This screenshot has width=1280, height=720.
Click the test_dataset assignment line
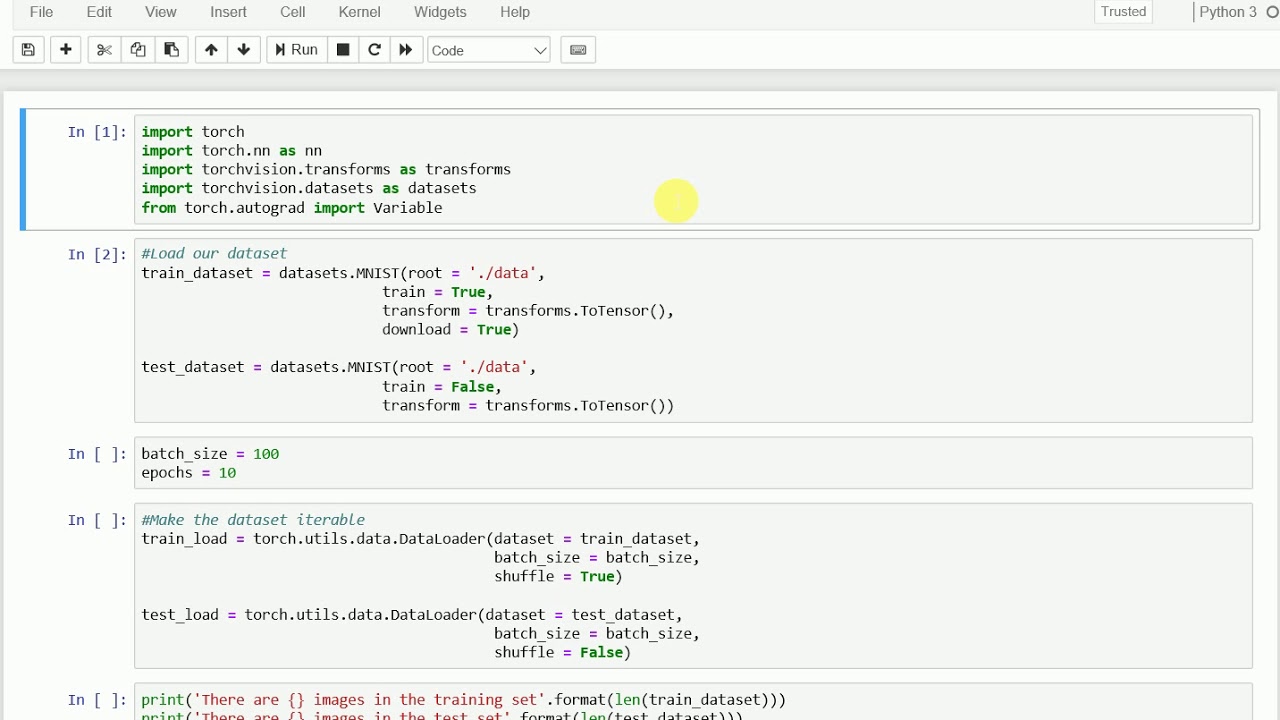pos(339,368)
